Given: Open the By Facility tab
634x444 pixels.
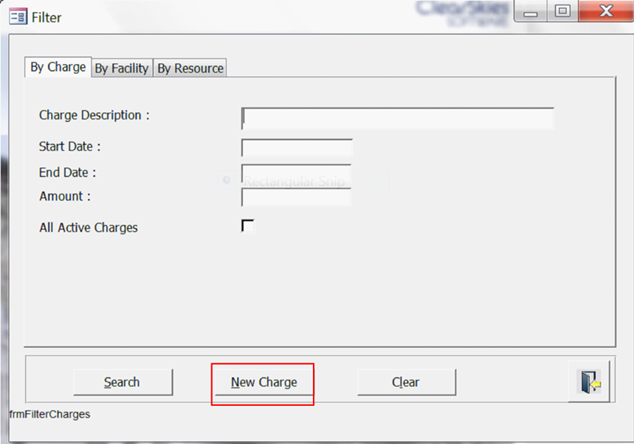Looking at the screenshot, I should (x=122, y=69).
